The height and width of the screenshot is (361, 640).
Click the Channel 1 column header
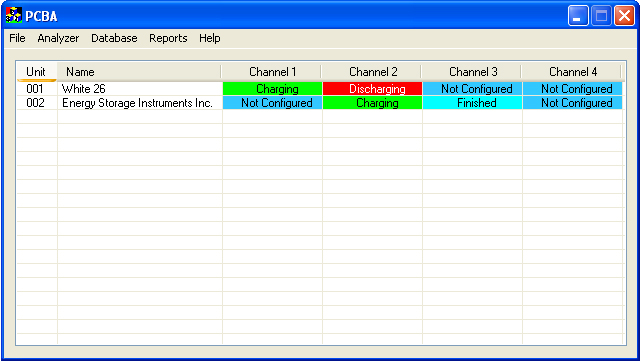tap(272, 72)
